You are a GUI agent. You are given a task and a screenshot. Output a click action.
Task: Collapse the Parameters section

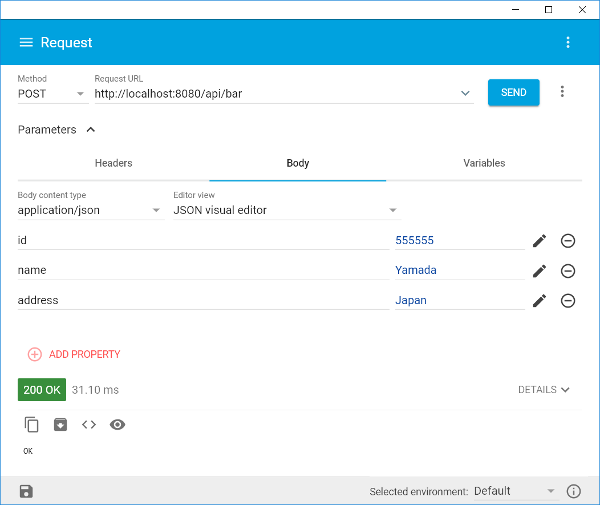click(x=91, y=130)
